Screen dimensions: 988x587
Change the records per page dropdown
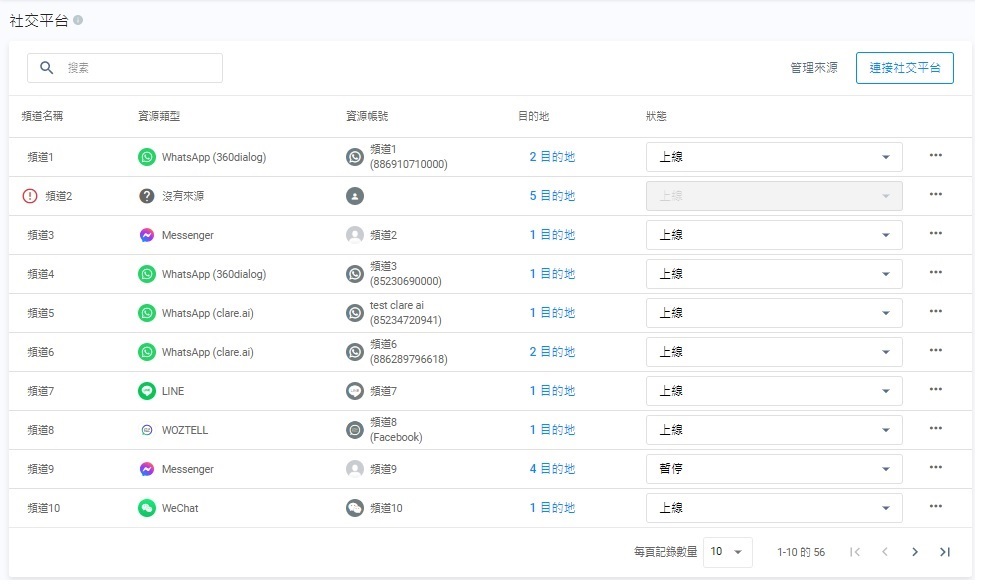point(728,552)
